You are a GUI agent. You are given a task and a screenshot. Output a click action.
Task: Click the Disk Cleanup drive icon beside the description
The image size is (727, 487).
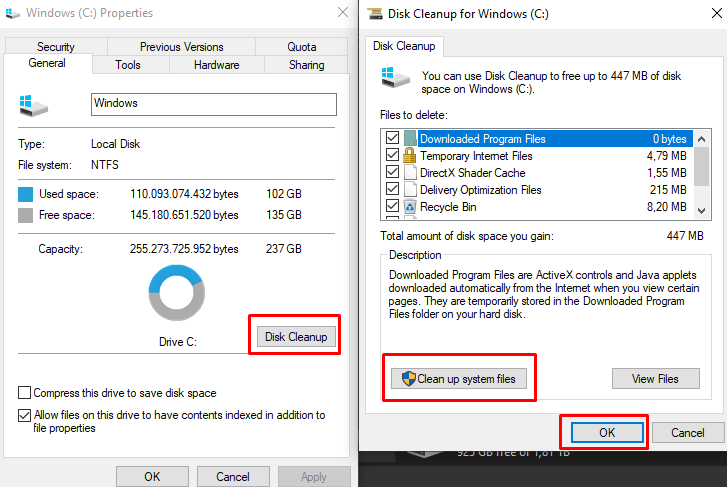tap(395, 77)
